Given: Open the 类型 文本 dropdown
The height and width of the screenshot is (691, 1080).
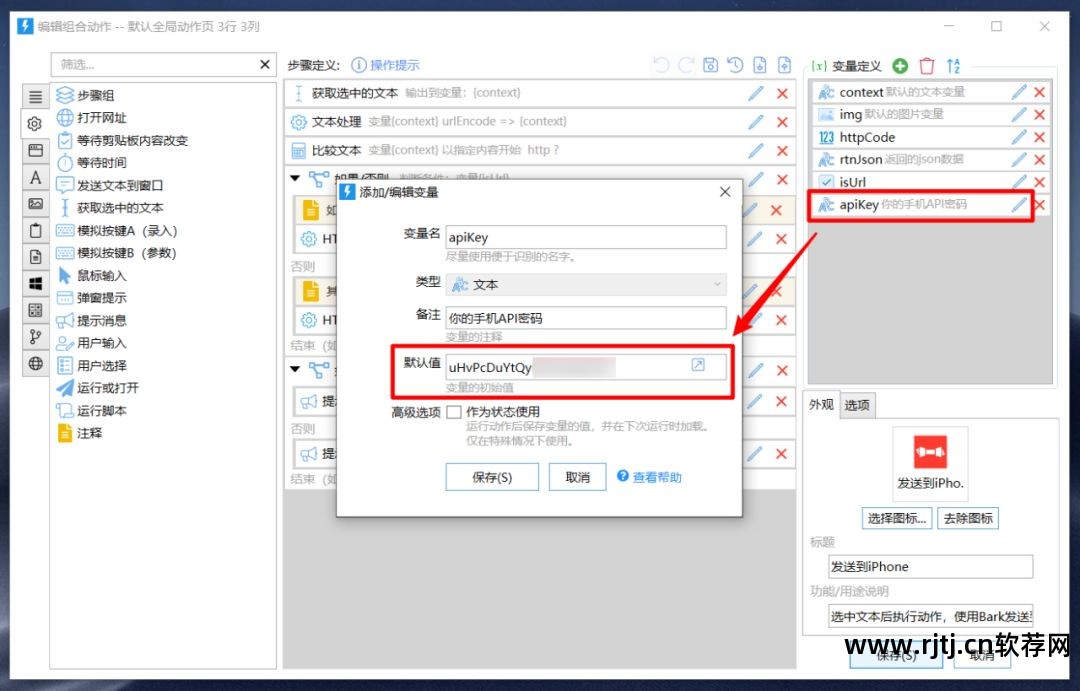Looking at the screenshot, I should (585, 285).
